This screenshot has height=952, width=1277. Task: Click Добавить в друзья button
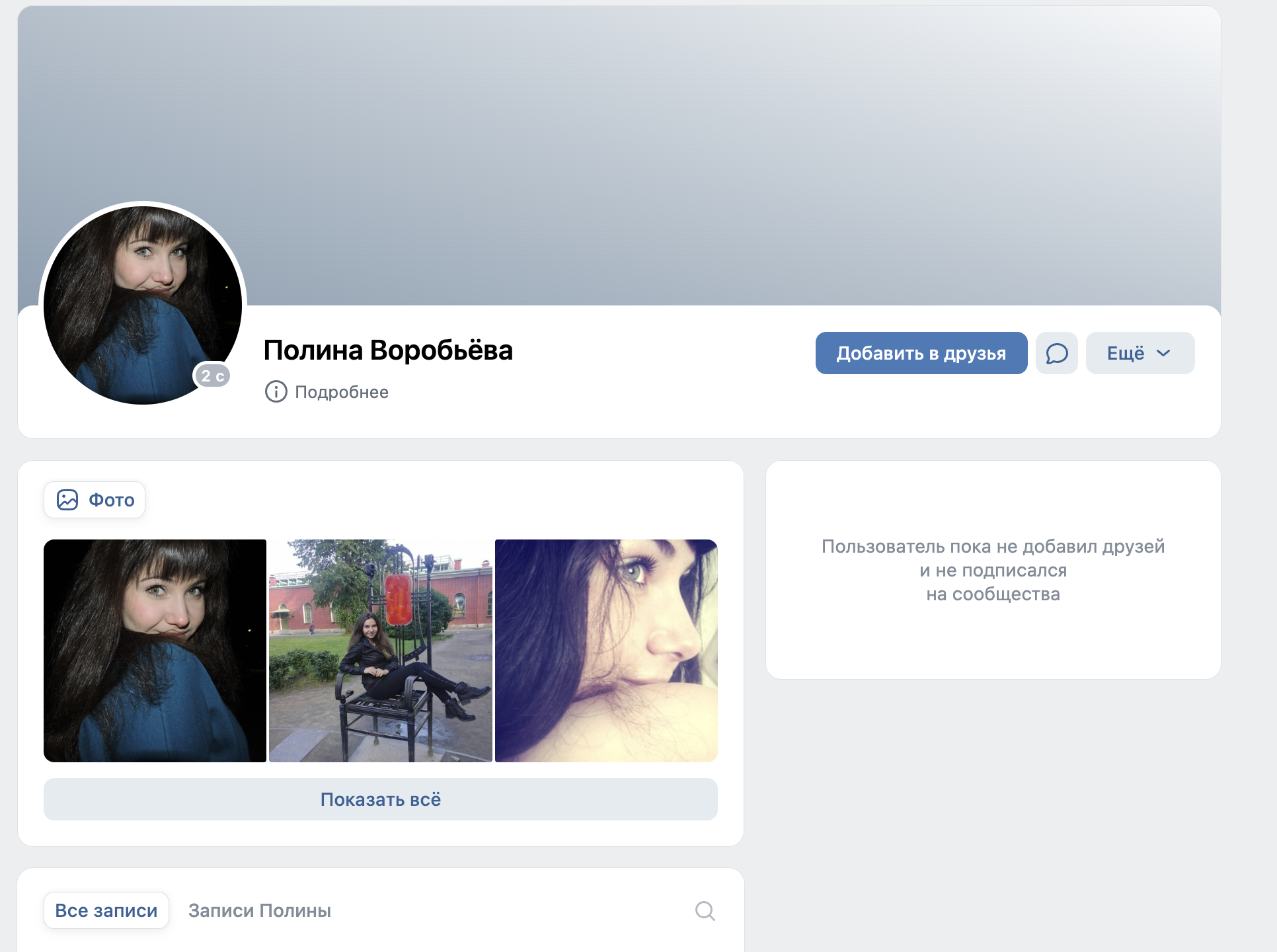point(921,353)
